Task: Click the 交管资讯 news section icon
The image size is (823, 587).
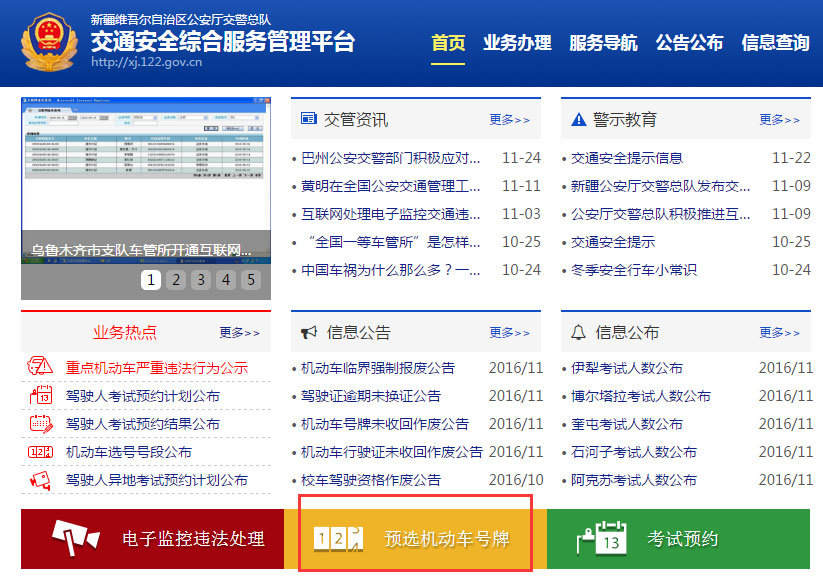Action: (x=310, y=118)
